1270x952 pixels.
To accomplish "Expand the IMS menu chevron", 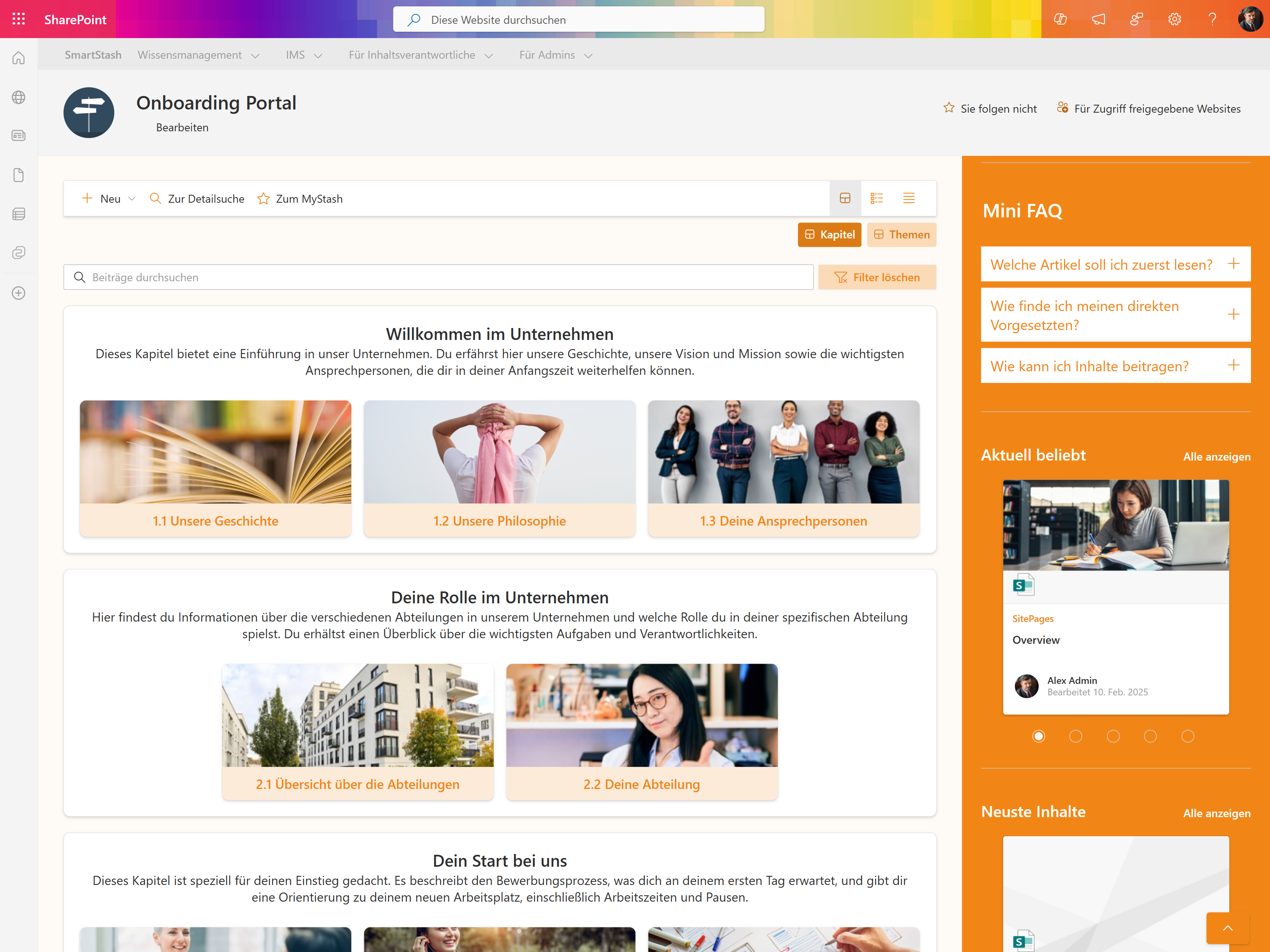I will (x=318, y=56).
